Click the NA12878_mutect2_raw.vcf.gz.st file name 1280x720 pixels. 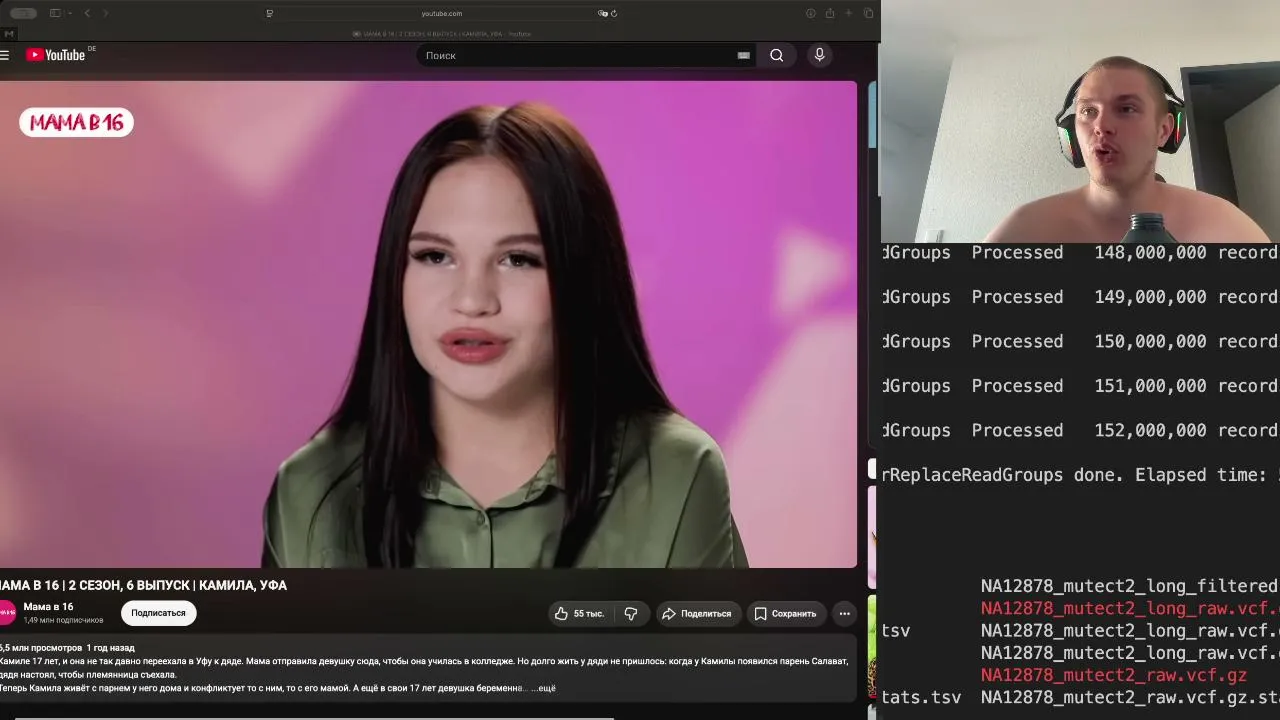1130,698
